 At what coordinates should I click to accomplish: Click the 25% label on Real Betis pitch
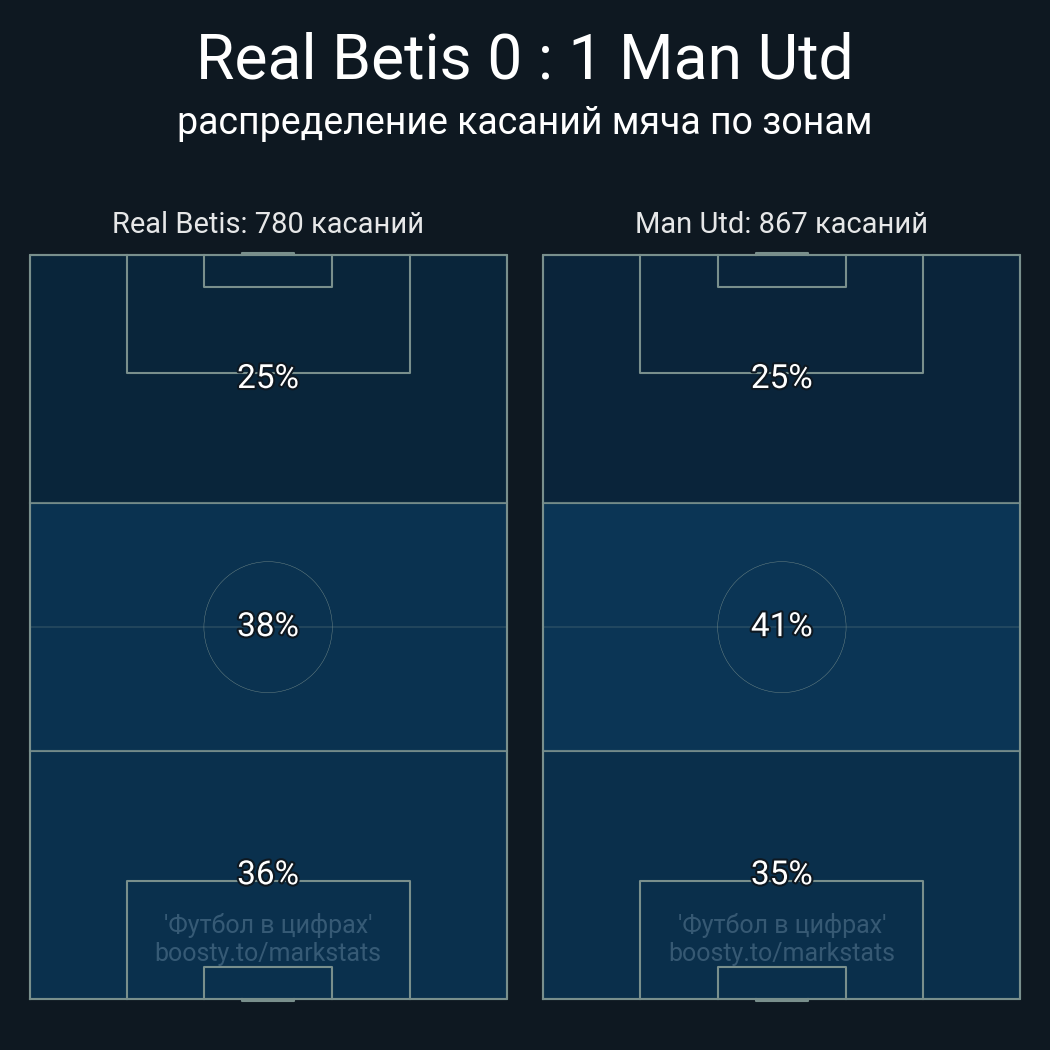point(268,377)
